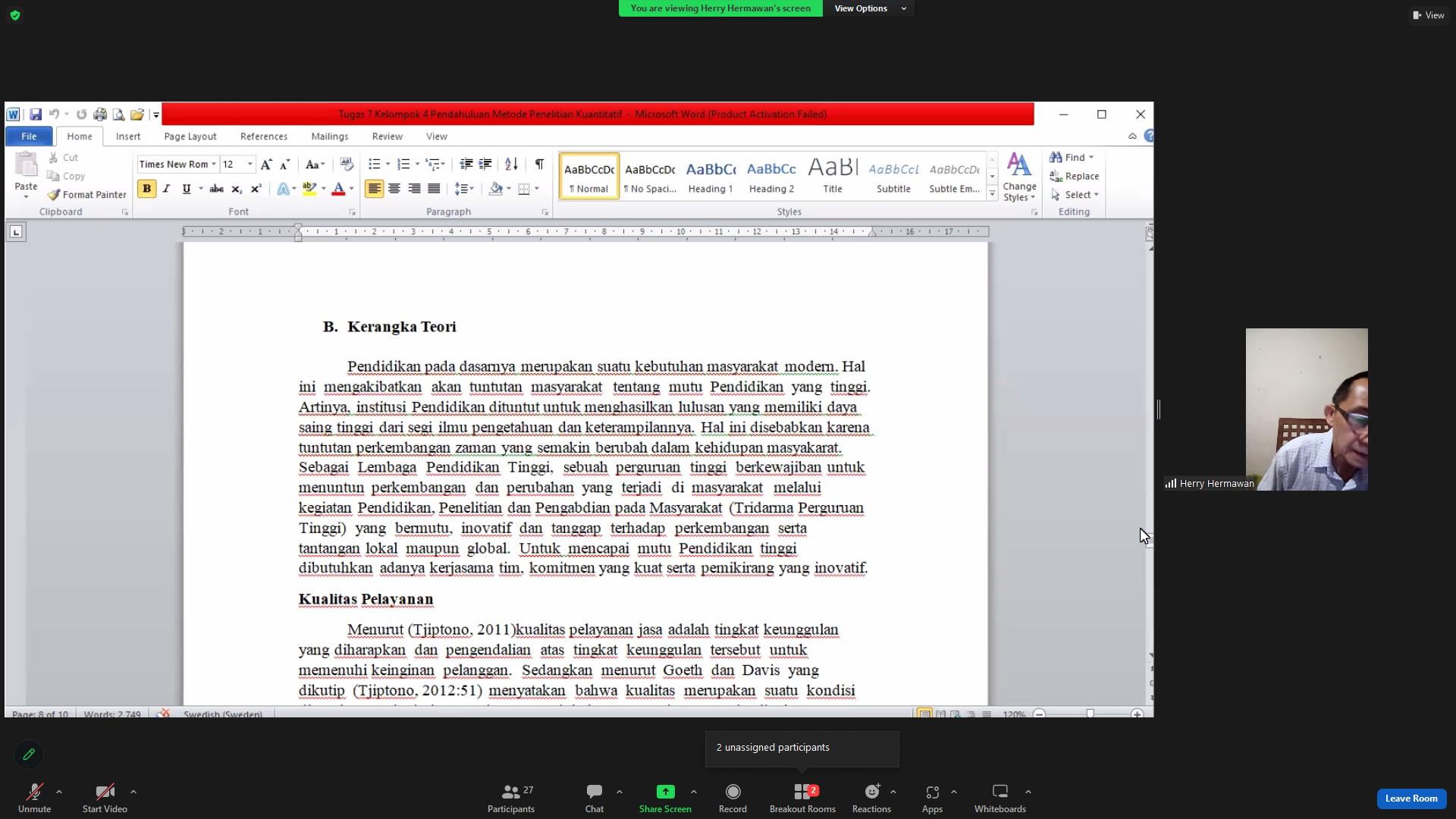Click Share Screen button
Image resolution: width=1456 pixels, height=819 pixels.
pyautogui.click(x=665, y=799)
